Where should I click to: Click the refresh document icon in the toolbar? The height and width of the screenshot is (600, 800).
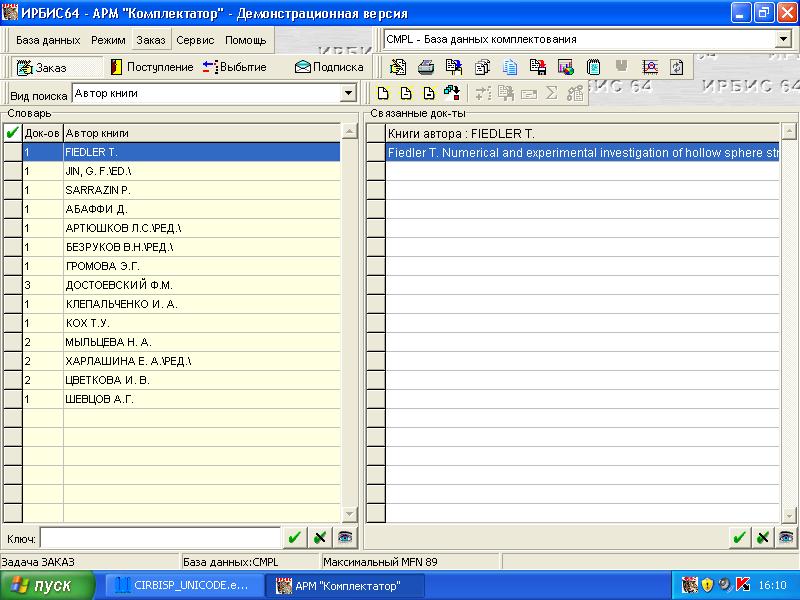coord(677,67)
